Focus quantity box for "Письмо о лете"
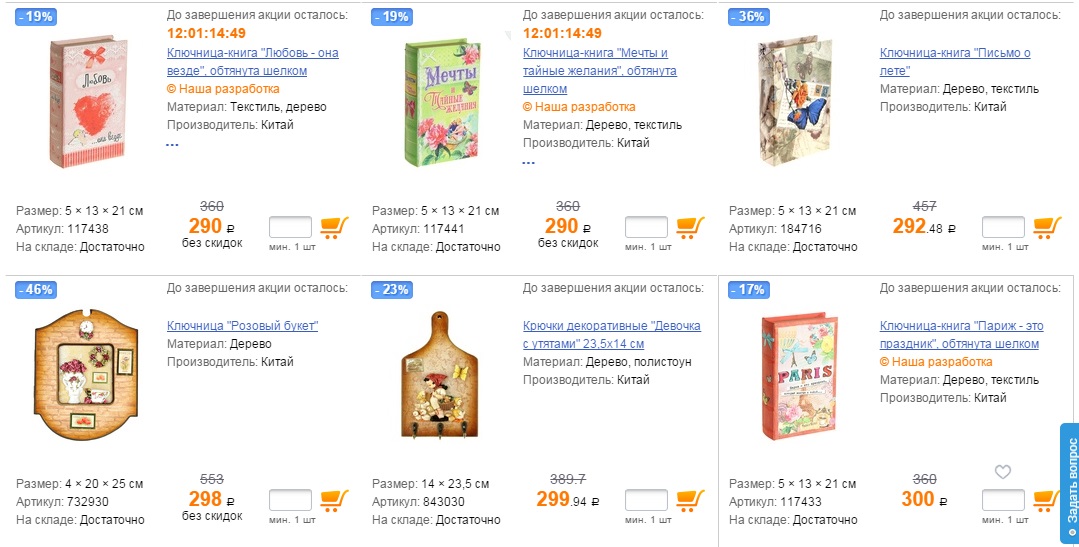The height and width of the screenshot is (547, 1079). [x=1003, y=228]
